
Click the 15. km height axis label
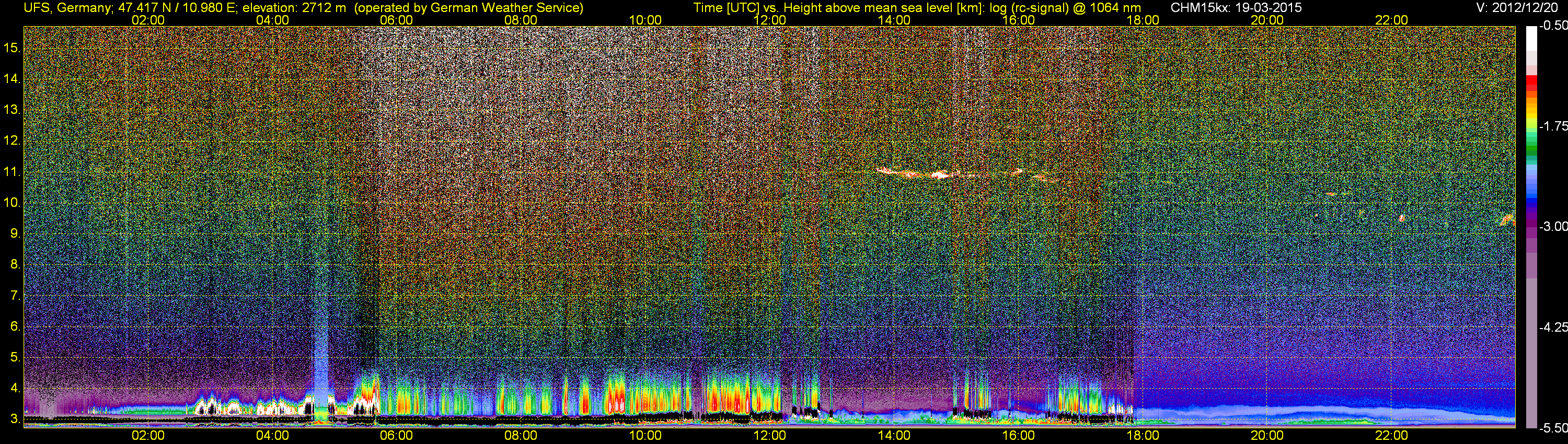11,48
